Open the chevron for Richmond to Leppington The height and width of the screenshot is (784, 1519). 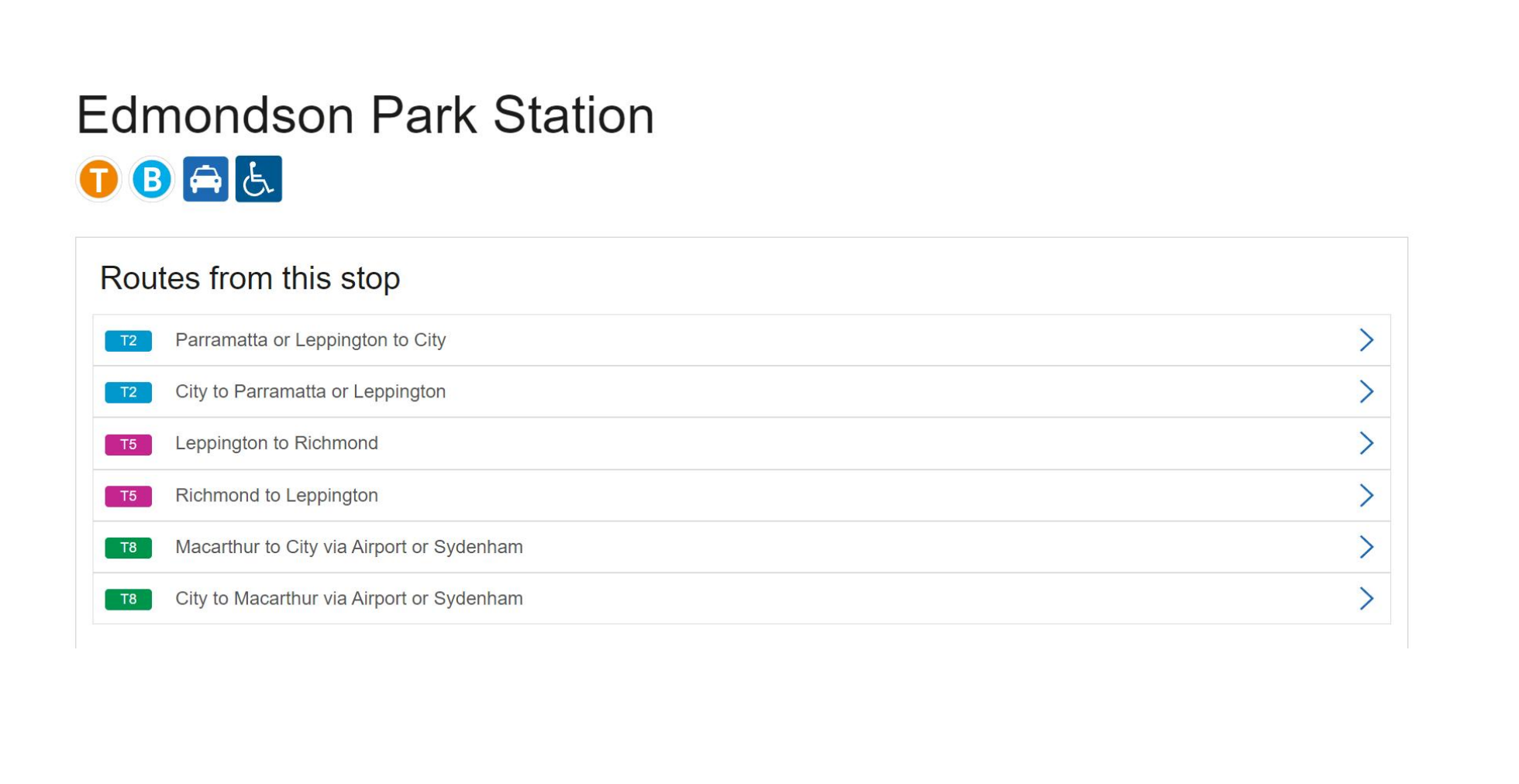click(1366, 496)
